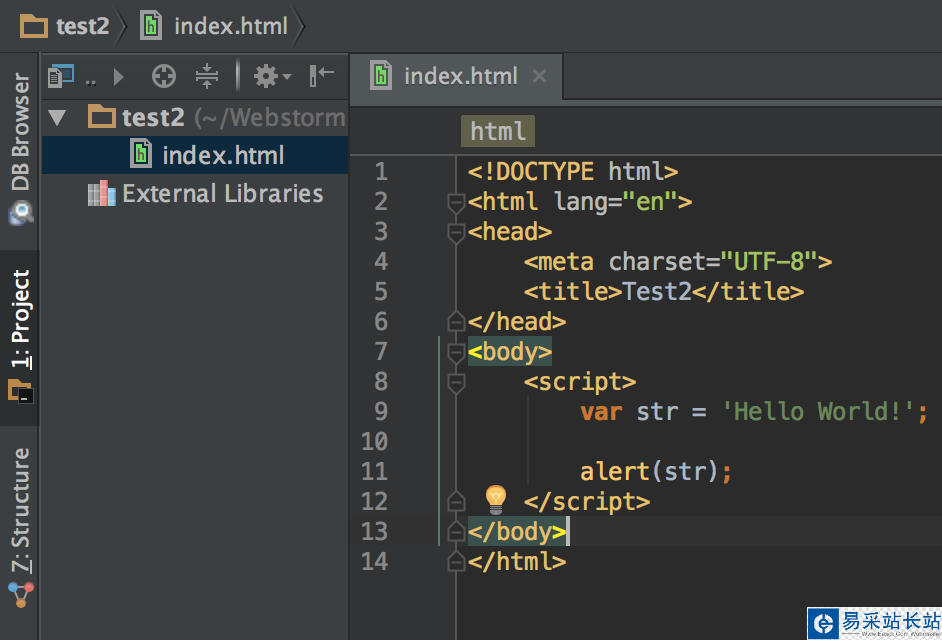Click the project view icon in panel header
The width and height of the screenshot is (942, 640).
click(x=62, y=76)
